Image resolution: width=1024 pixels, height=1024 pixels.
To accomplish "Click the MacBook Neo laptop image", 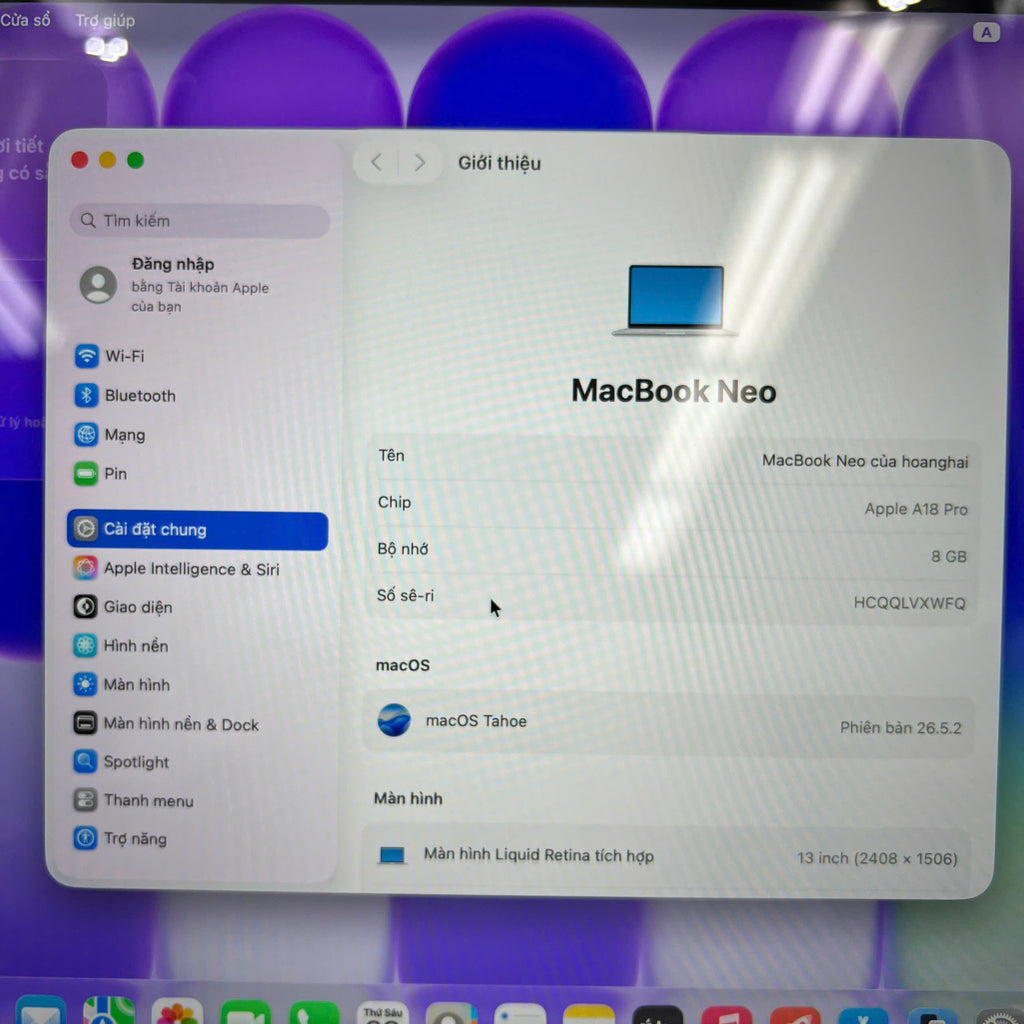I will pos(675,300).
